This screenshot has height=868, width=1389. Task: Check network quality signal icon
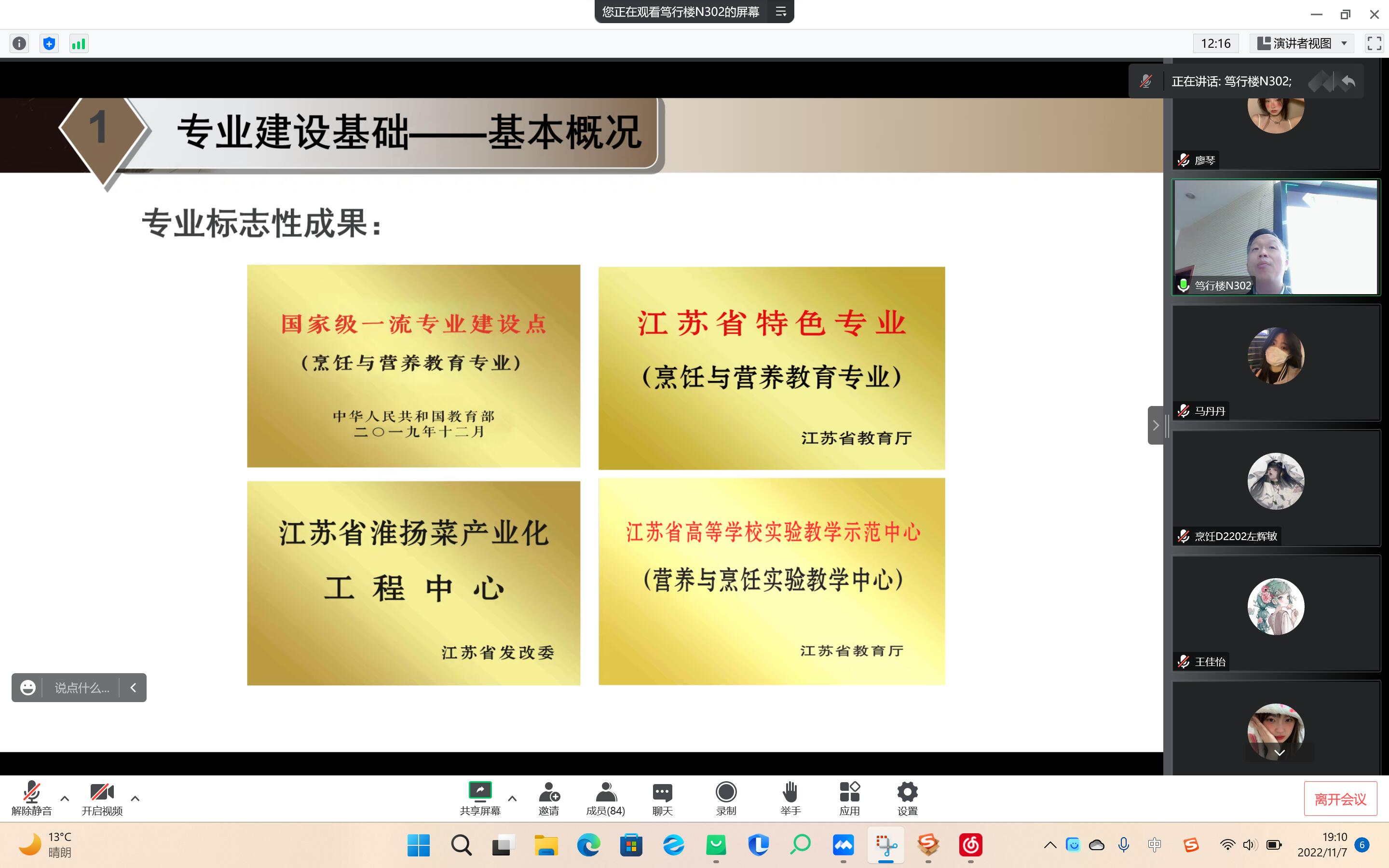click(x=79, y=43)
